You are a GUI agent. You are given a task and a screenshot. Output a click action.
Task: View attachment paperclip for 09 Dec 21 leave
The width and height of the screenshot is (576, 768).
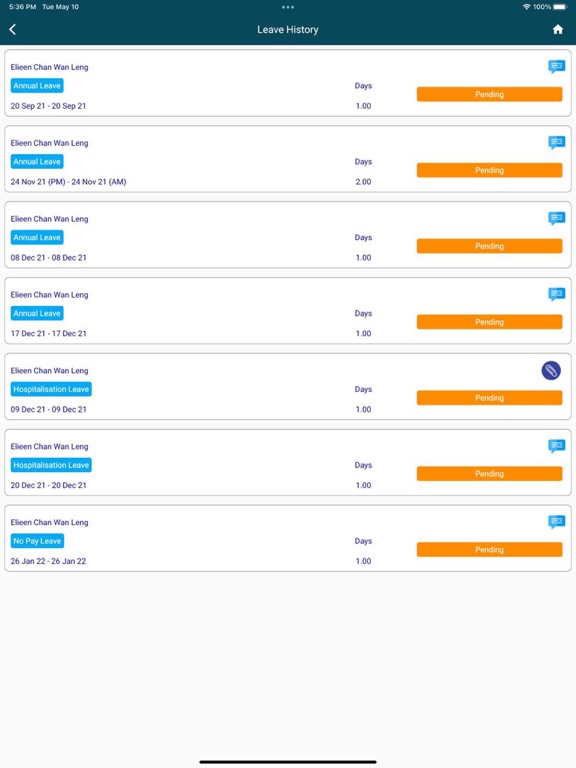point(551,371)
